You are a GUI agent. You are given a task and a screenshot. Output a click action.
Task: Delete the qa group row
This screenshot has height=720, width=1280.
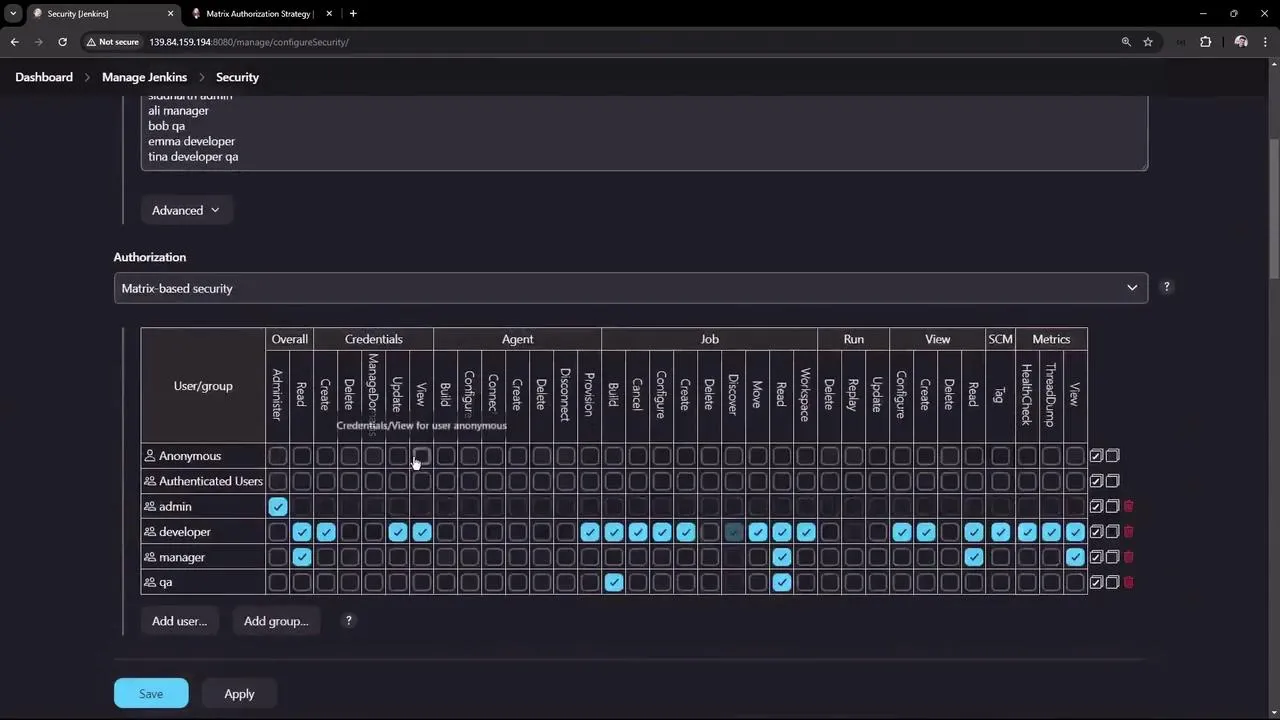1129,582
